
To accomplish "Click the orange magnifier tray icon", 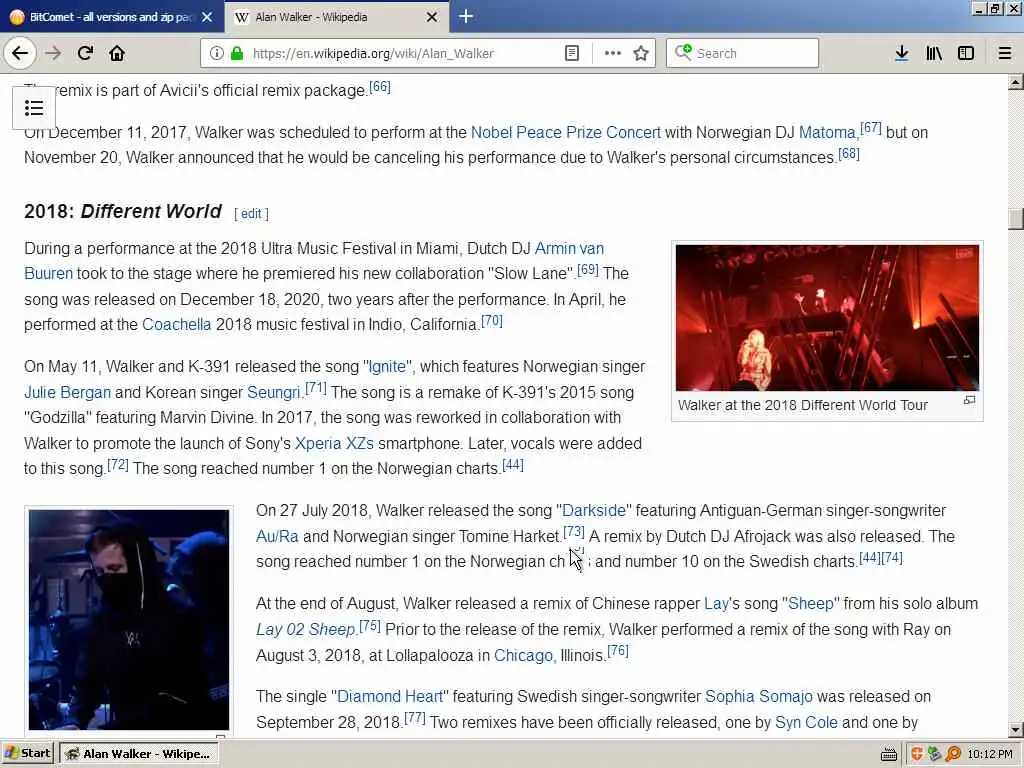I will 953,754.
